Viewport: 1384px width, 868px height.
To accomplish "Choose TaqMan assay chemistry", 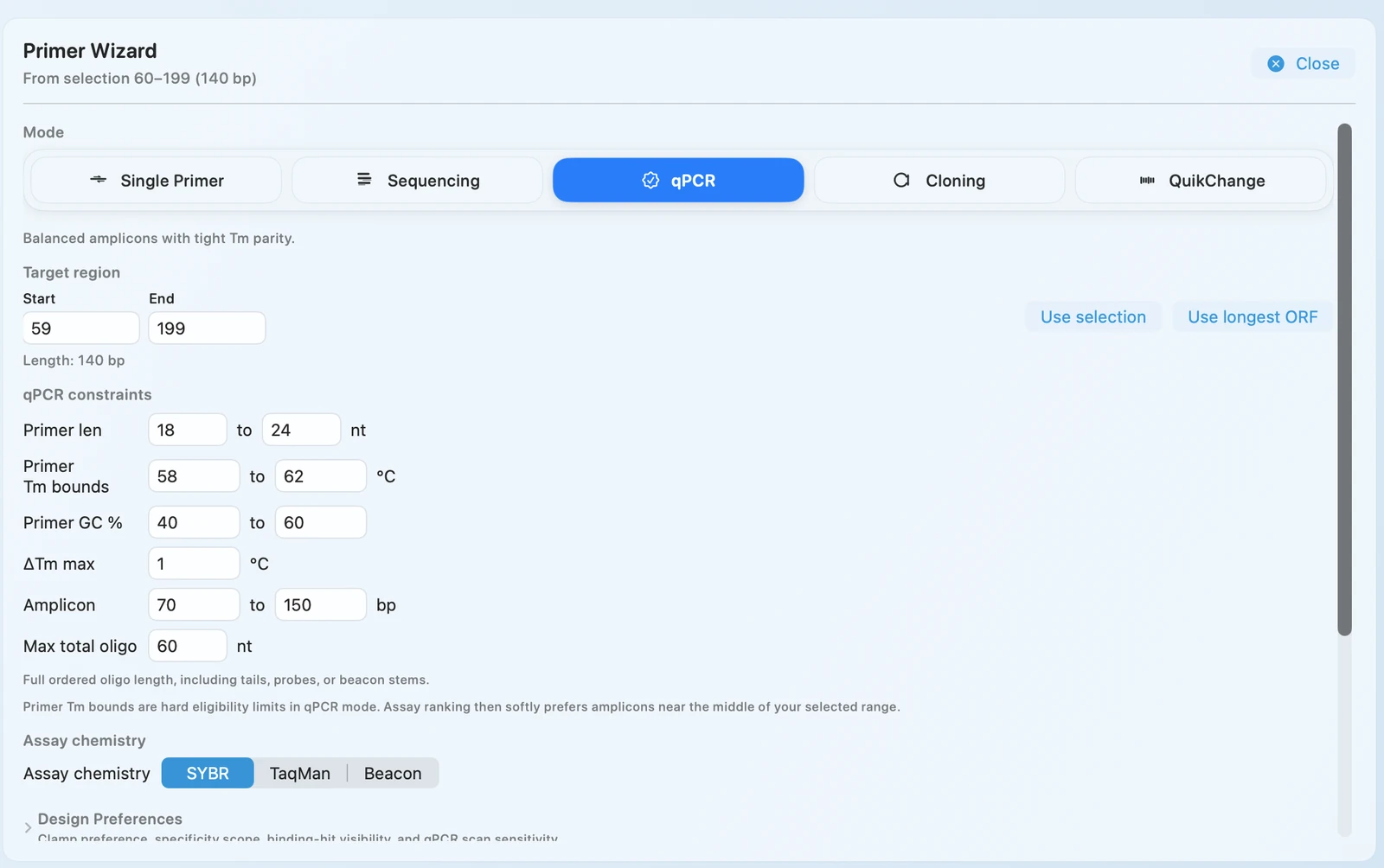I will [300, 773].
